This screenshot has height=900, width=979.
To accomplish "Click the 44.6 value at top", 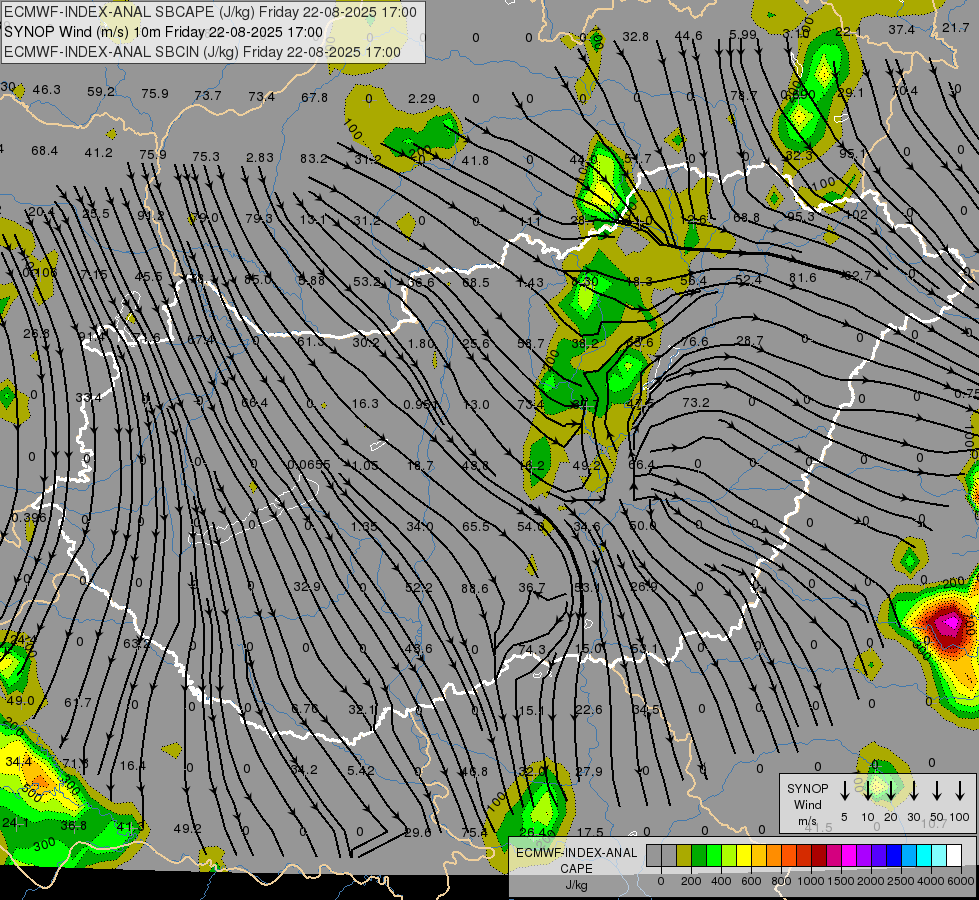I will coord(689,36).
